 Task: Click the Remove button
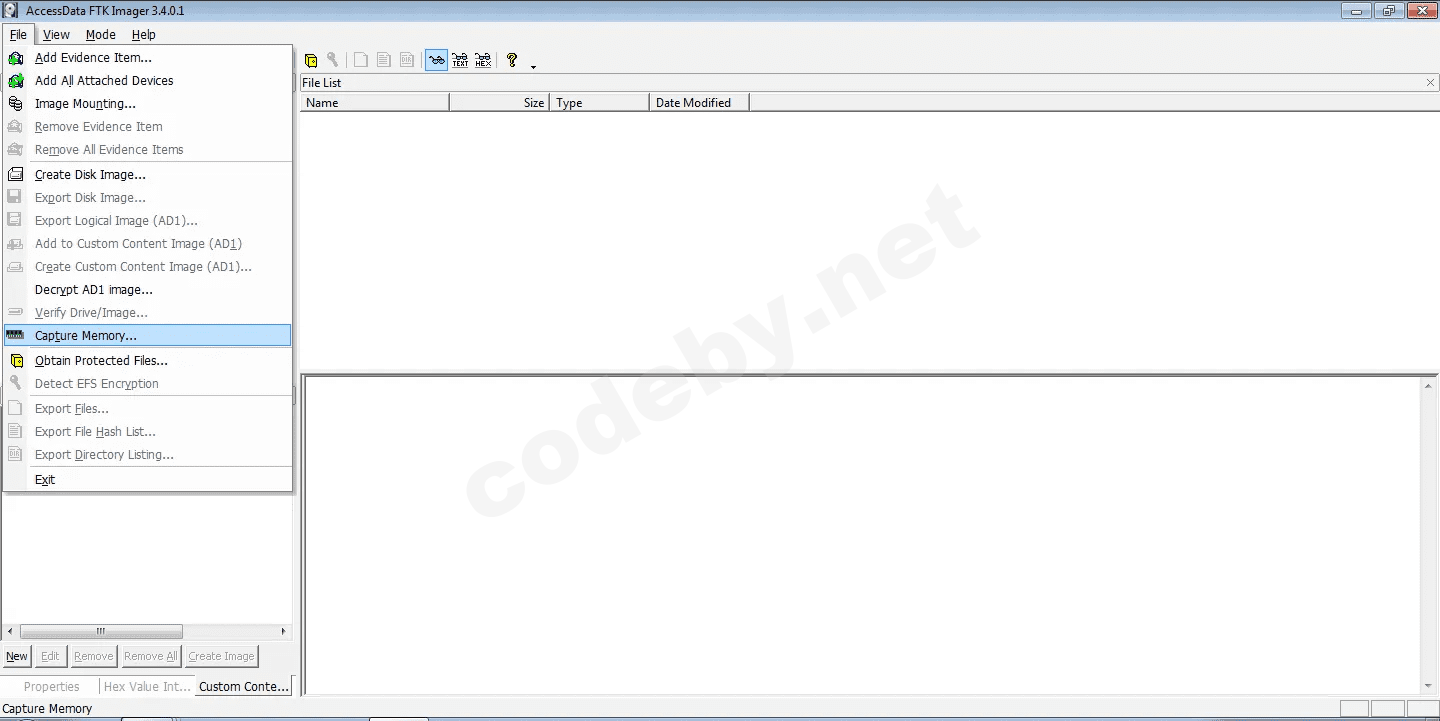[93, 656]
